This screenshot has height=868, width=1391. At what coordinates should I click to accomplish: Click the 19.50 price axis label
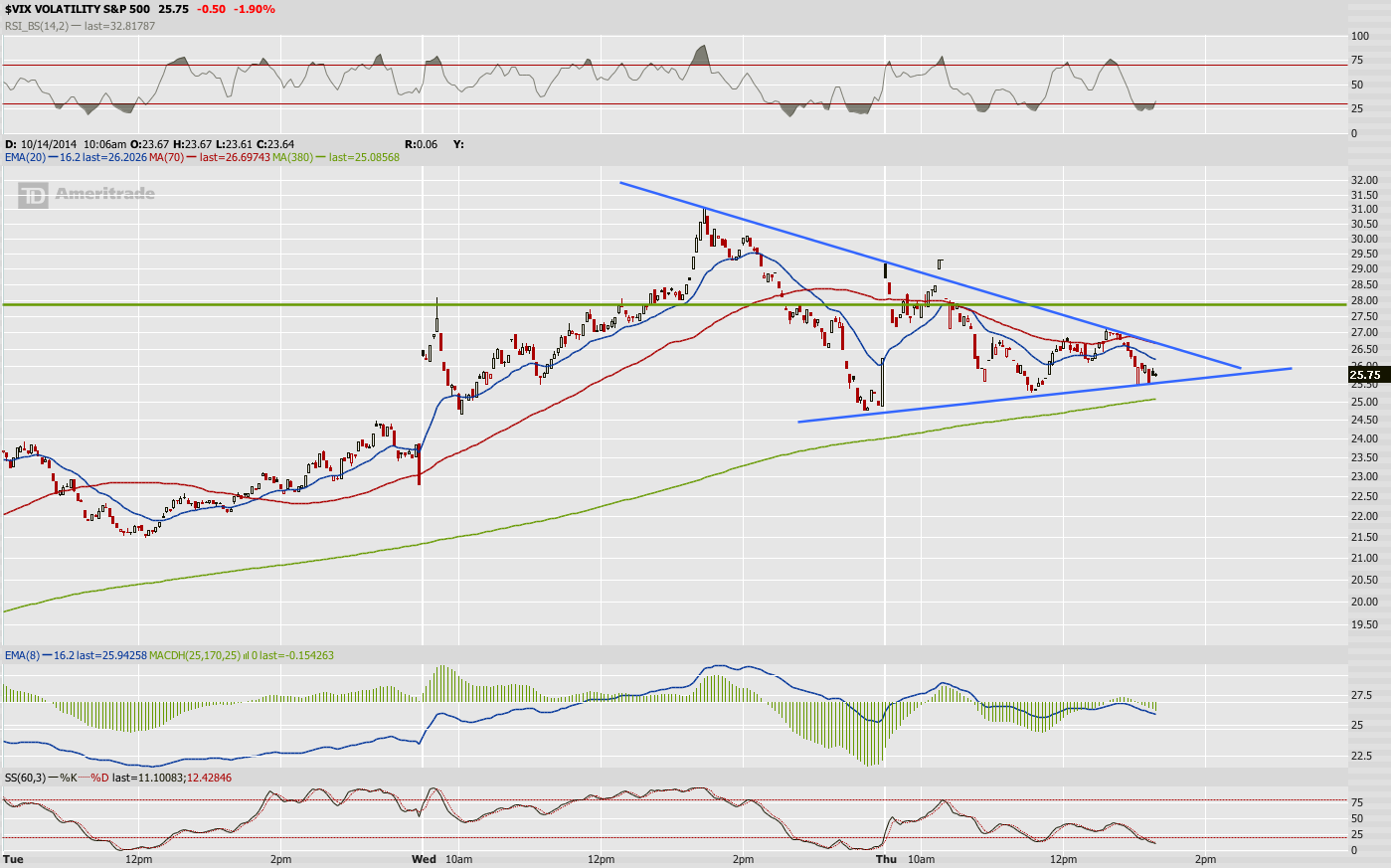(x=1364, y=624)
